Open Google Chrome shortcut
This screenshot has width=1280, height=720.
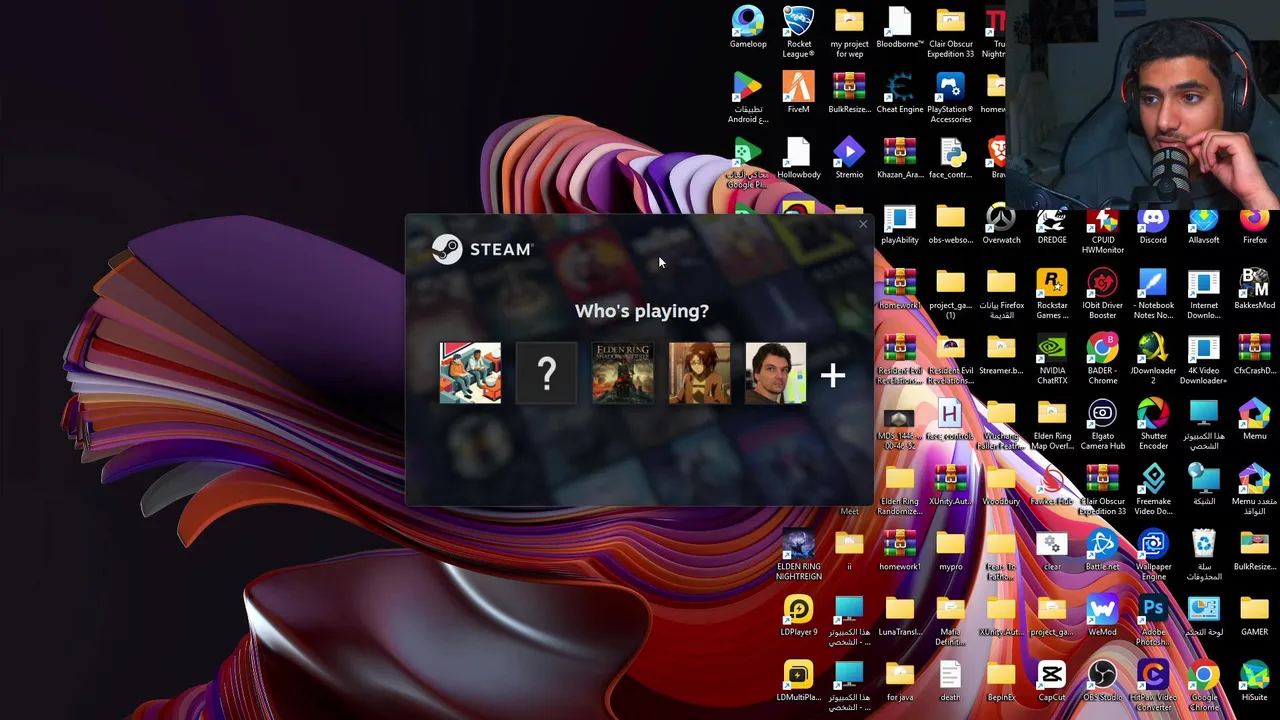point(1204,685)
